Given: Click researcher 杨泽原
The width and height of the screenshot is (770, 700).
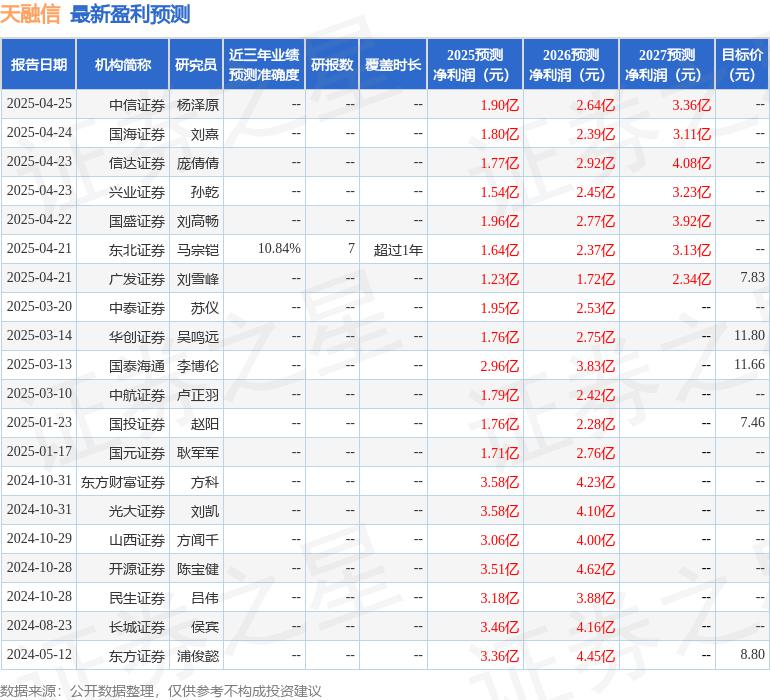Looking at the screenshot, I should point(197,105).
